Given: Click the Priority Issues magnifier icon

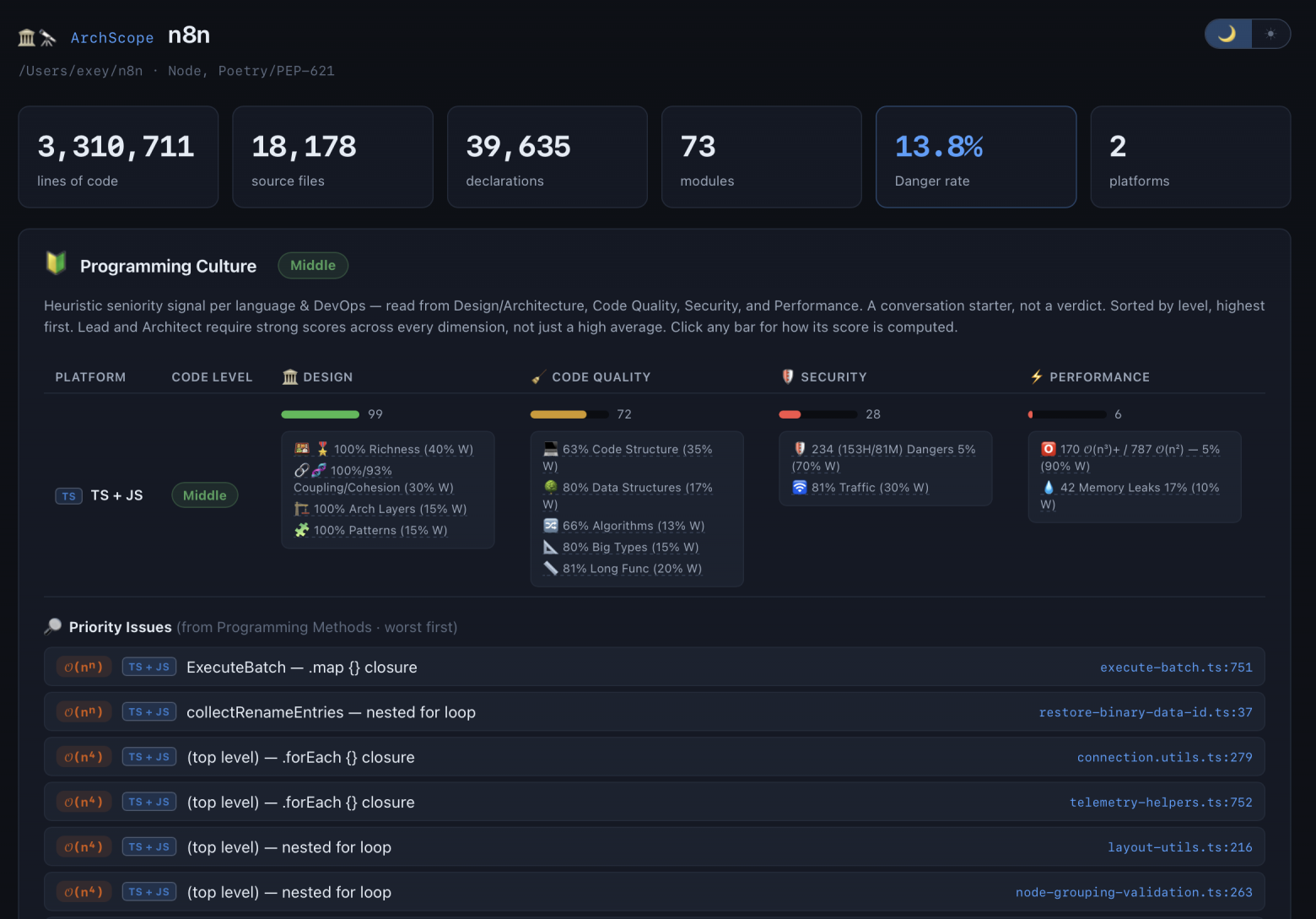Looking at the screenshot, I should (x=52, y=626).
